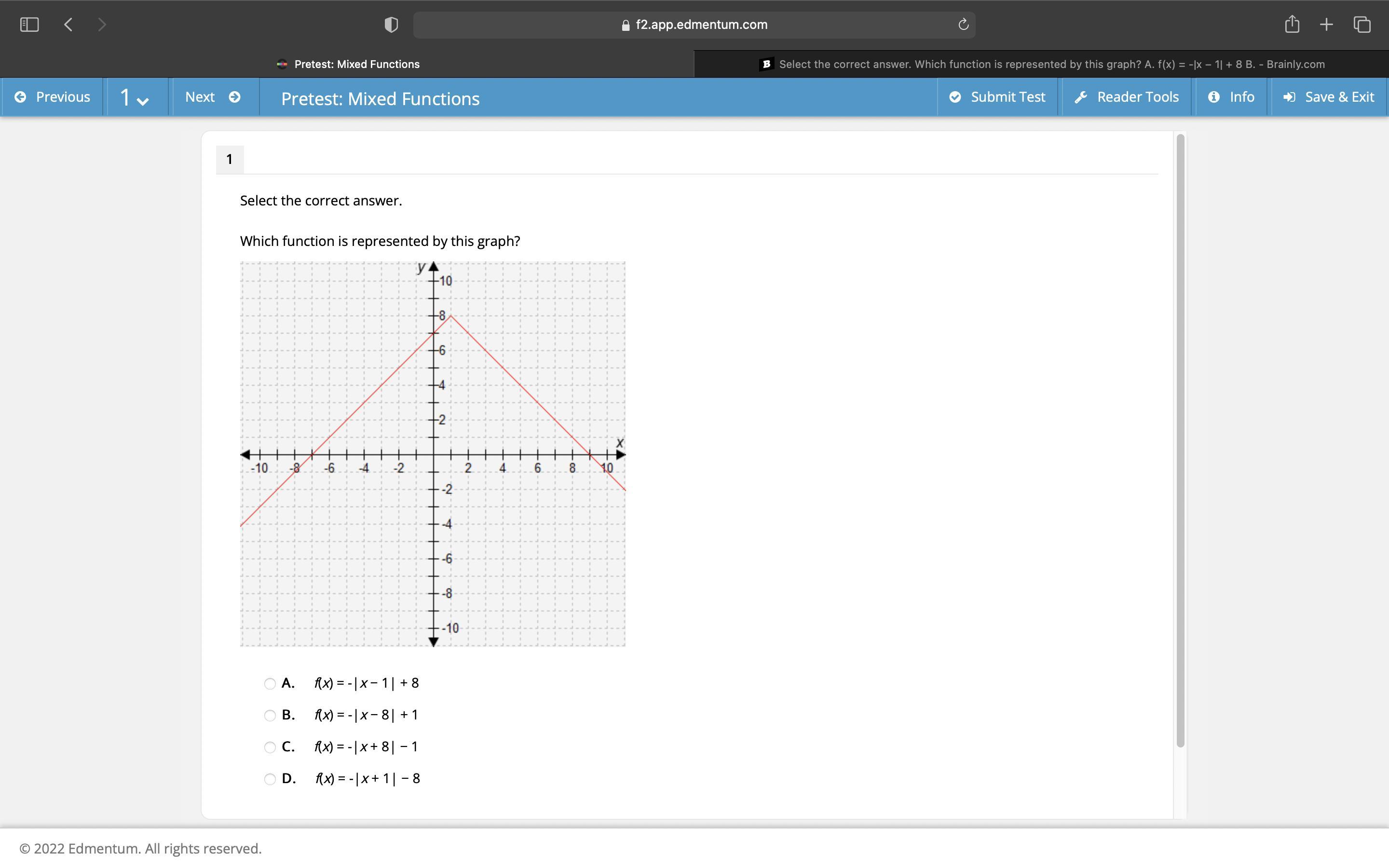Open the Share icon in the toolbar
The image size is (1389, 868).
point(1292,25)
